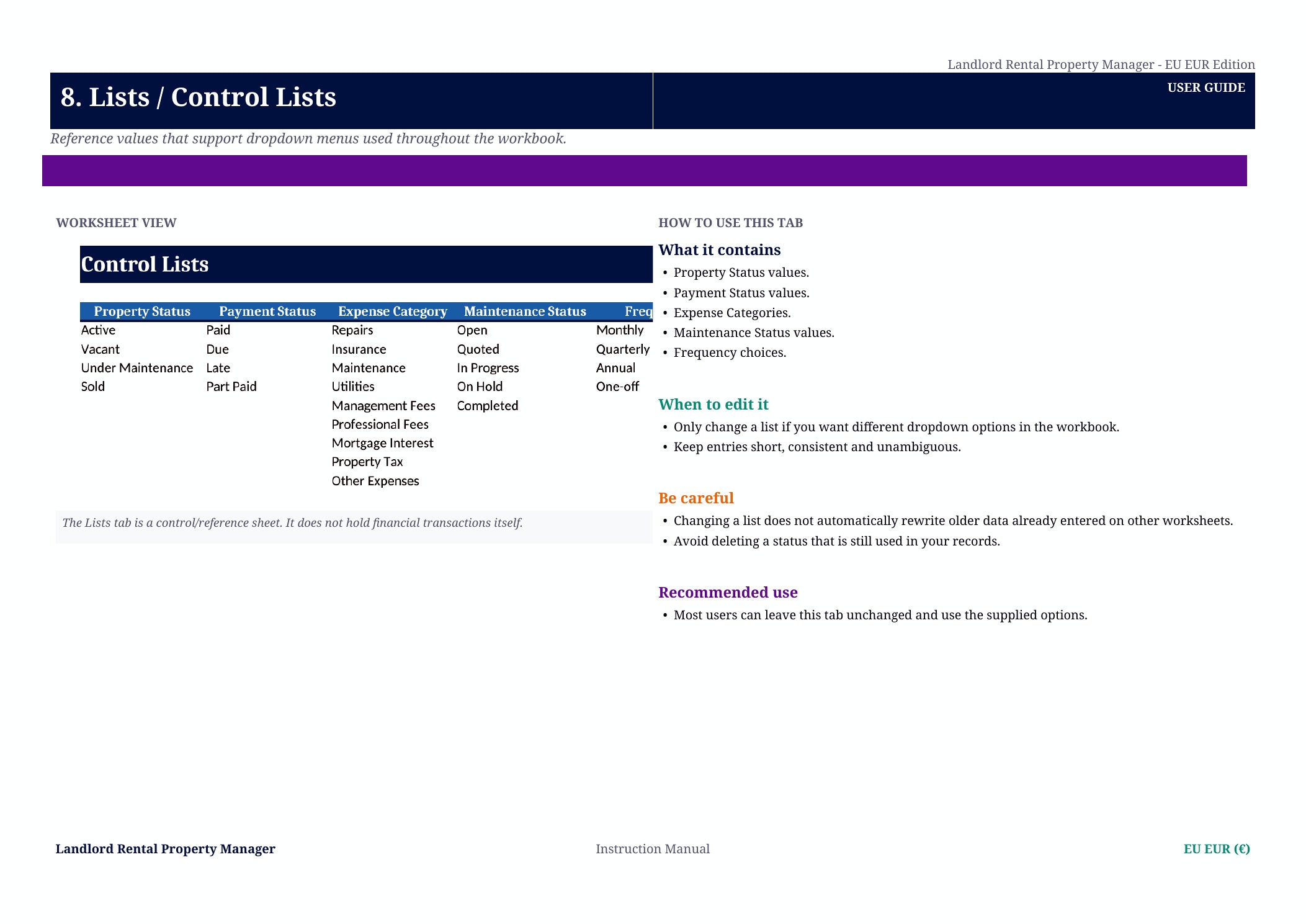Viewport: 1306px width, 924px height.
Task: Click the 'Be careful' heading
Action: pyautogui.click(x=695, y=498)
